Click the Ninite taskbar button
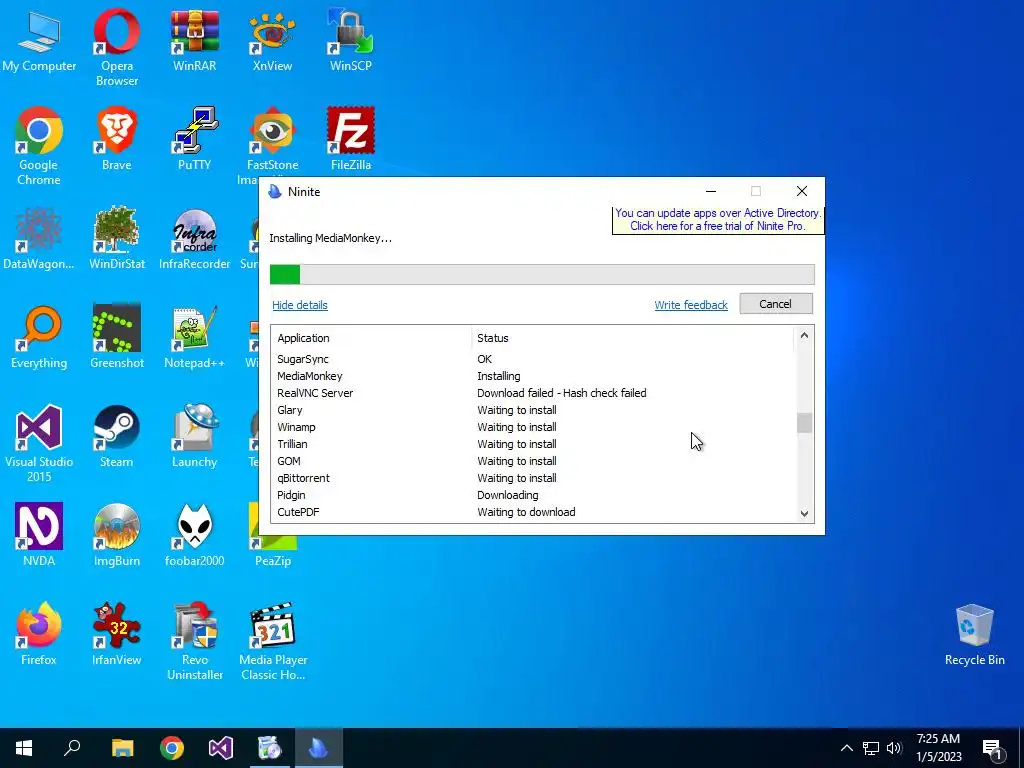This screenshot has width=1024, height=768. [319, 748]
